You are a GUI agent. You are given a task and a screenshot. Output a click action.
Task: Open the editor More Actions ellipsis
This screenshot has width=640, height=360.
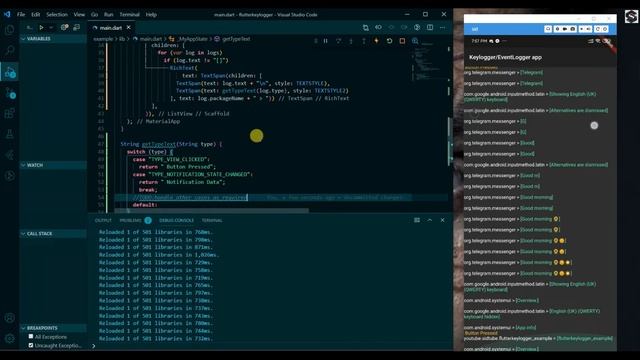tap(442, 27)
